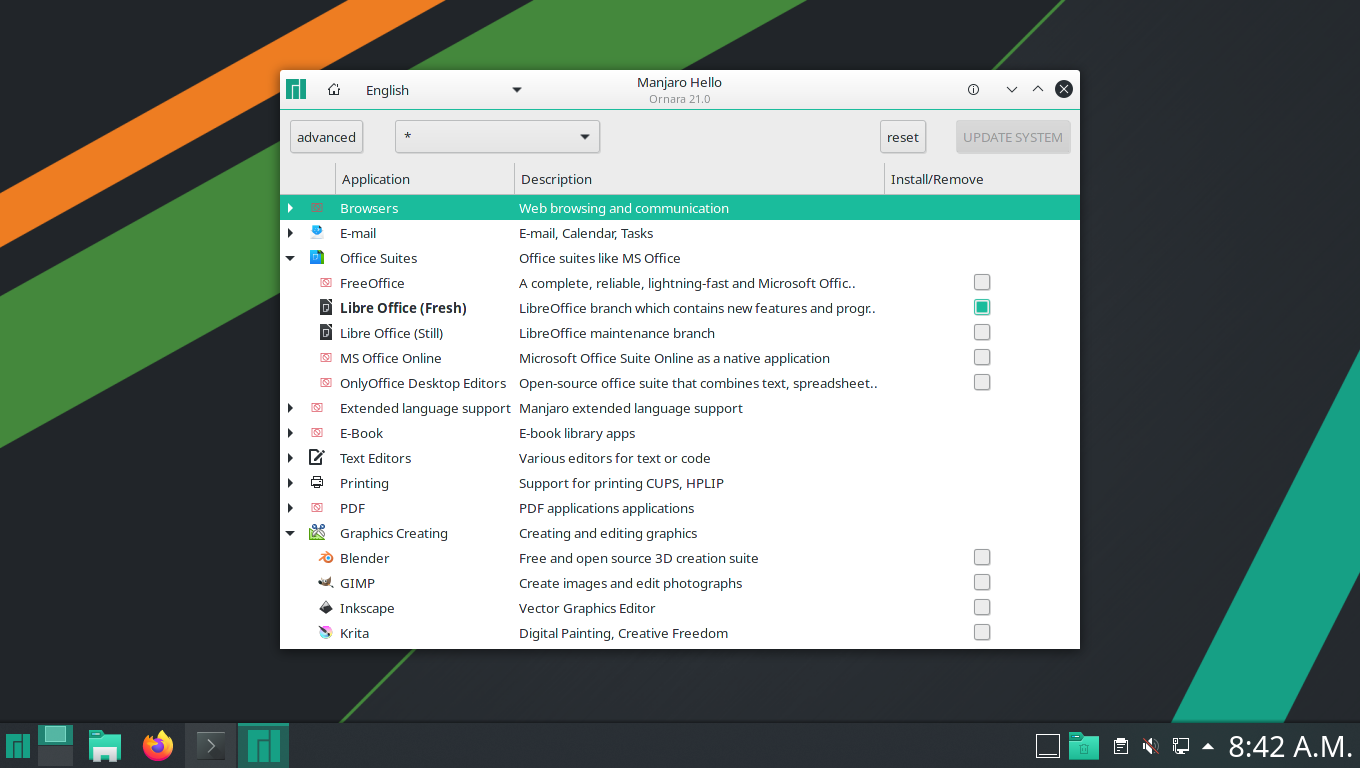
Task: Check the OnlyOffice Desktop Editors checkbox
Action: click(982, 383)
